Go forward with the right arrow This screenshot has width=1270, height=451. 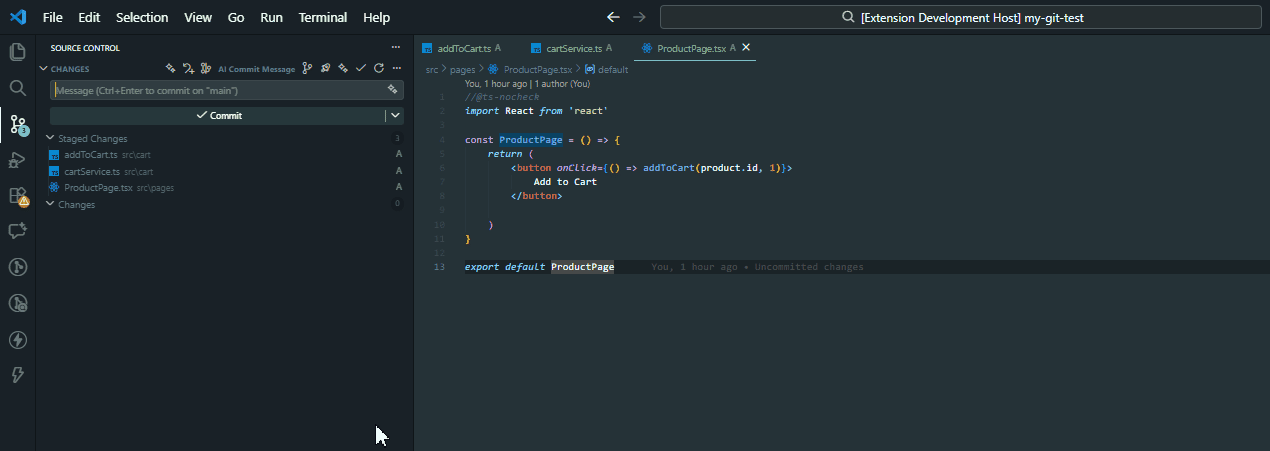(639, 17)
